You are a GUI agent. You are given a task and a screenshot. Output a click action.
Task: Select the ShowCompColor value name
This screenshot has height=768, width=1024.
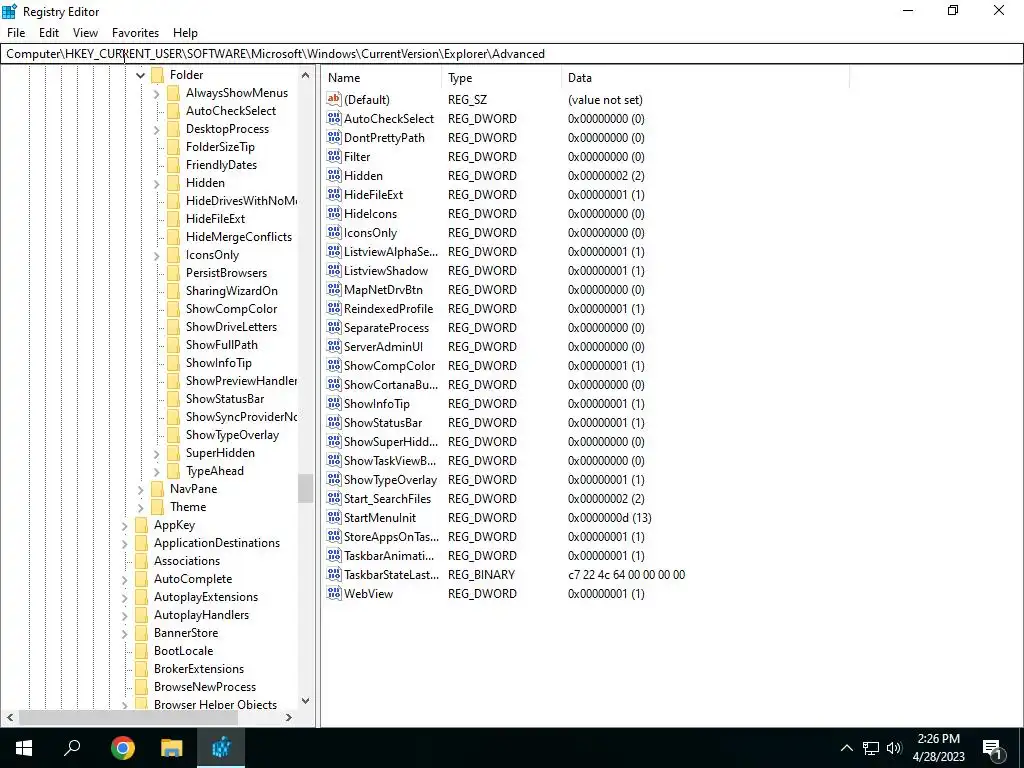coord(389,366)
